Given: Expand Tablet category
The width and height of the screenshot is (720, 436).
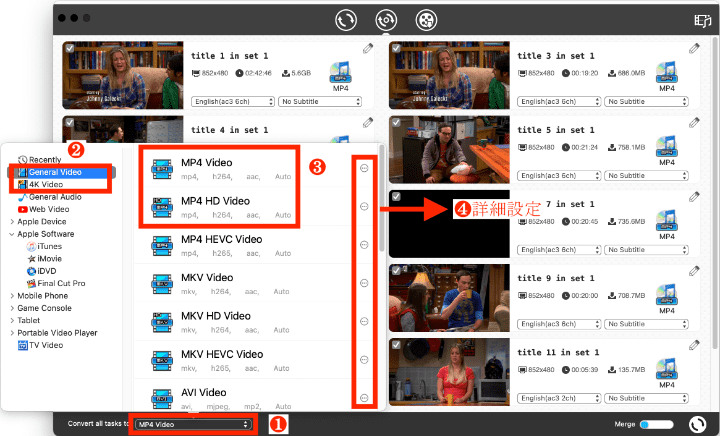Looking at the screenshot, I should (x=12, y=321).
